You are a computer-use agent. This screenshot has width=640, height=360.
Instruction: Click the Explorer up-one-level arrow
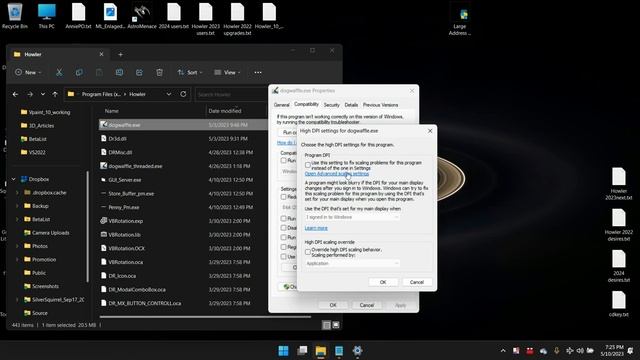click(x=55, y=94)
